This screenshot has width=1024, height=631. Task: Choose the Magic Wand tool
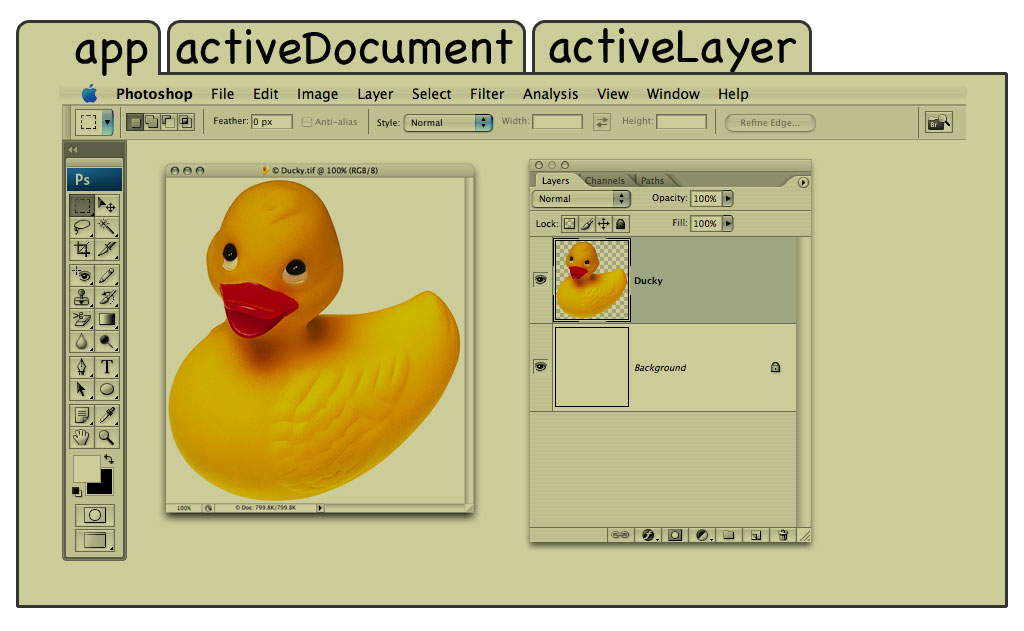[x=106, y=227]
